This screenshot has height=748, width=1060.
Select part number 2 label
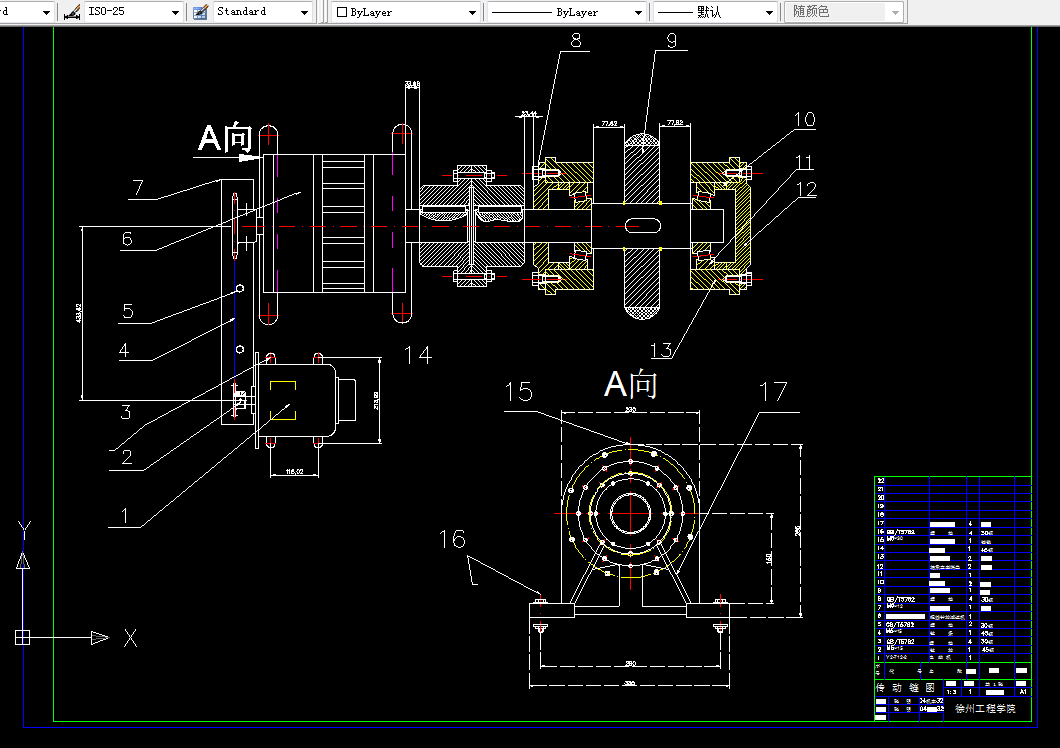pos(126,457)
